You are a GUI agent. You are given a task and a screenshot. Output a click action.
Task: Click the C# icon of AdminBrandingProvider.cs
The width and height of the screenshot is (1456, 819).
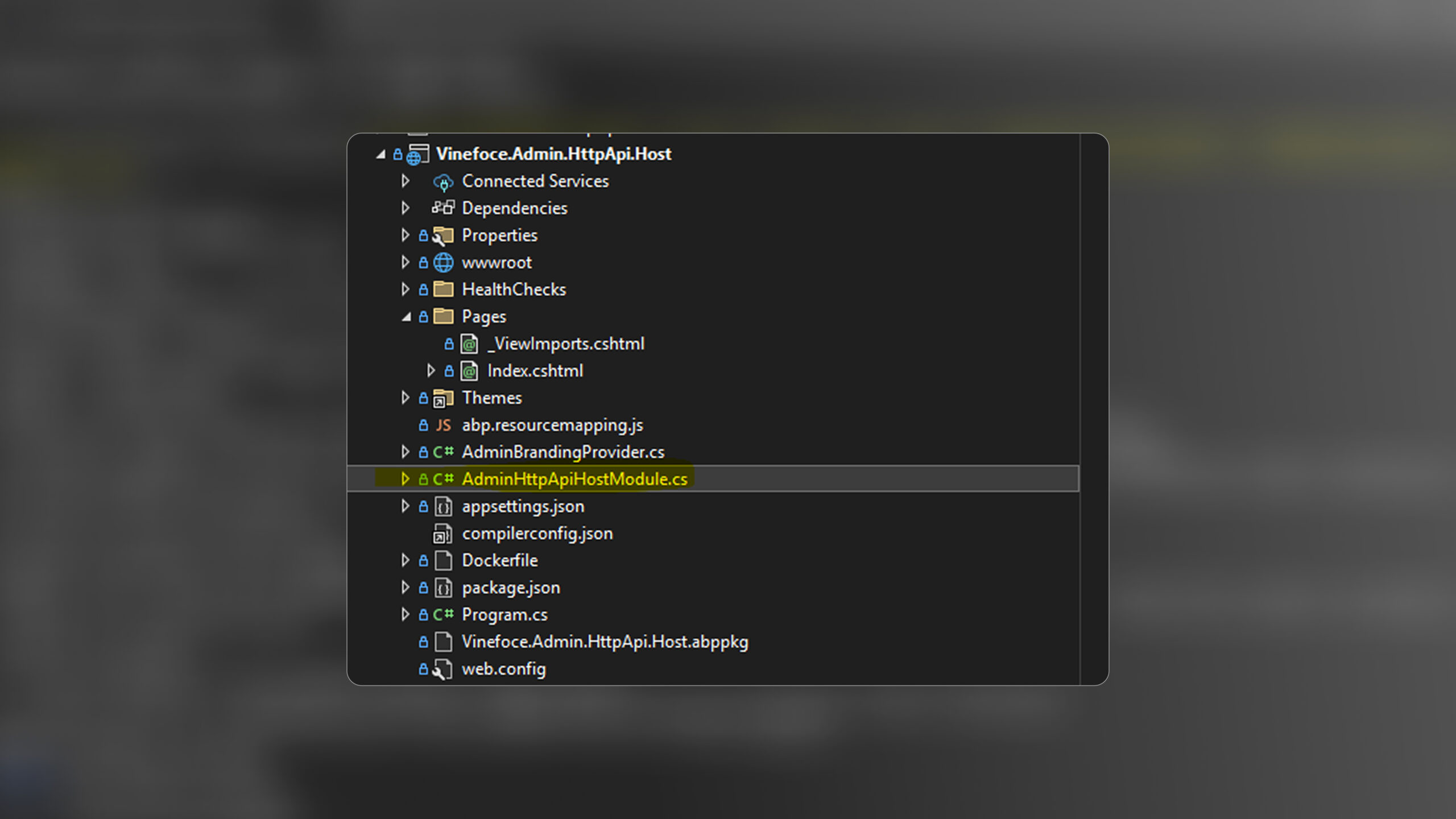(443, 452)
